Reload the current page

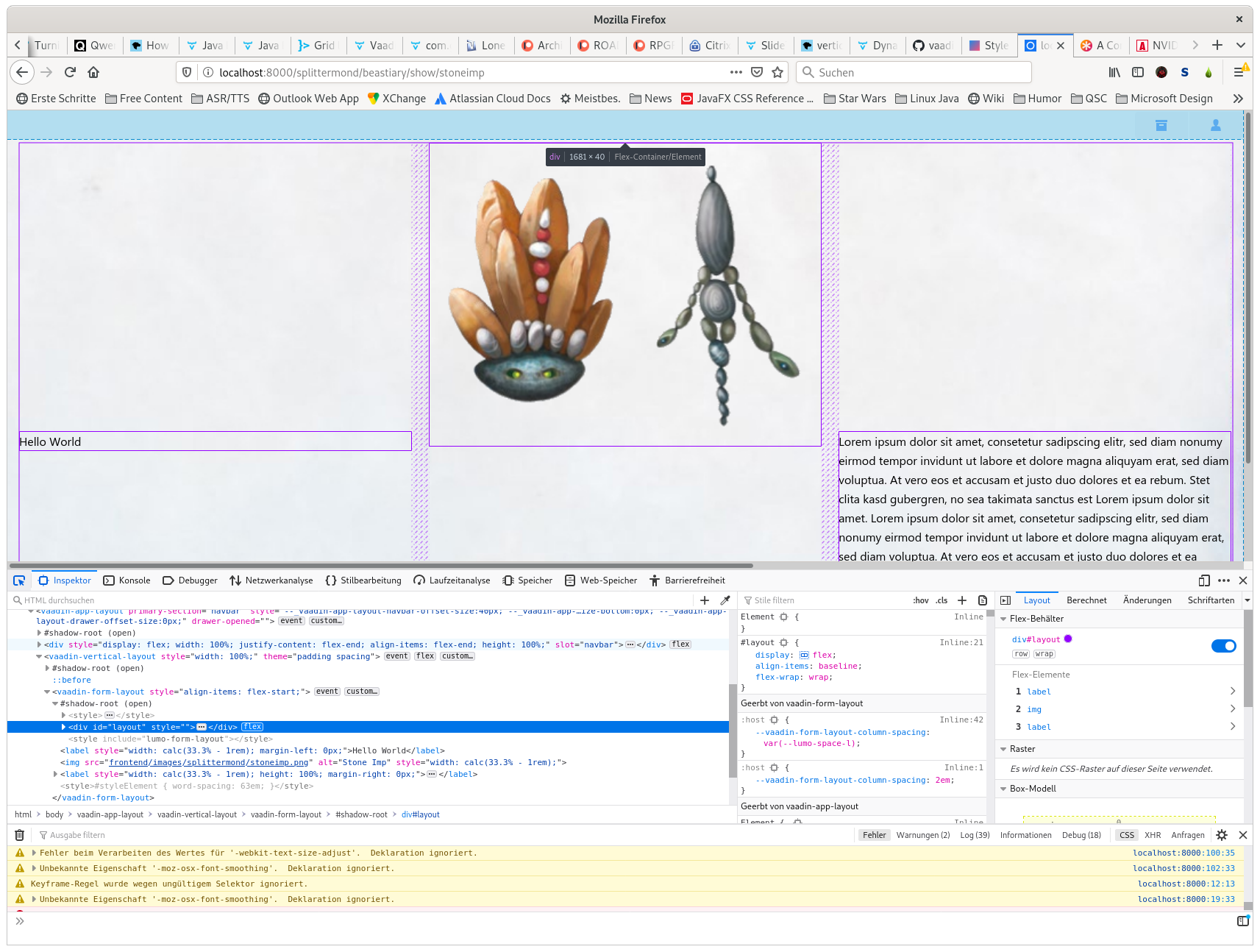click(x=70, y=72)
